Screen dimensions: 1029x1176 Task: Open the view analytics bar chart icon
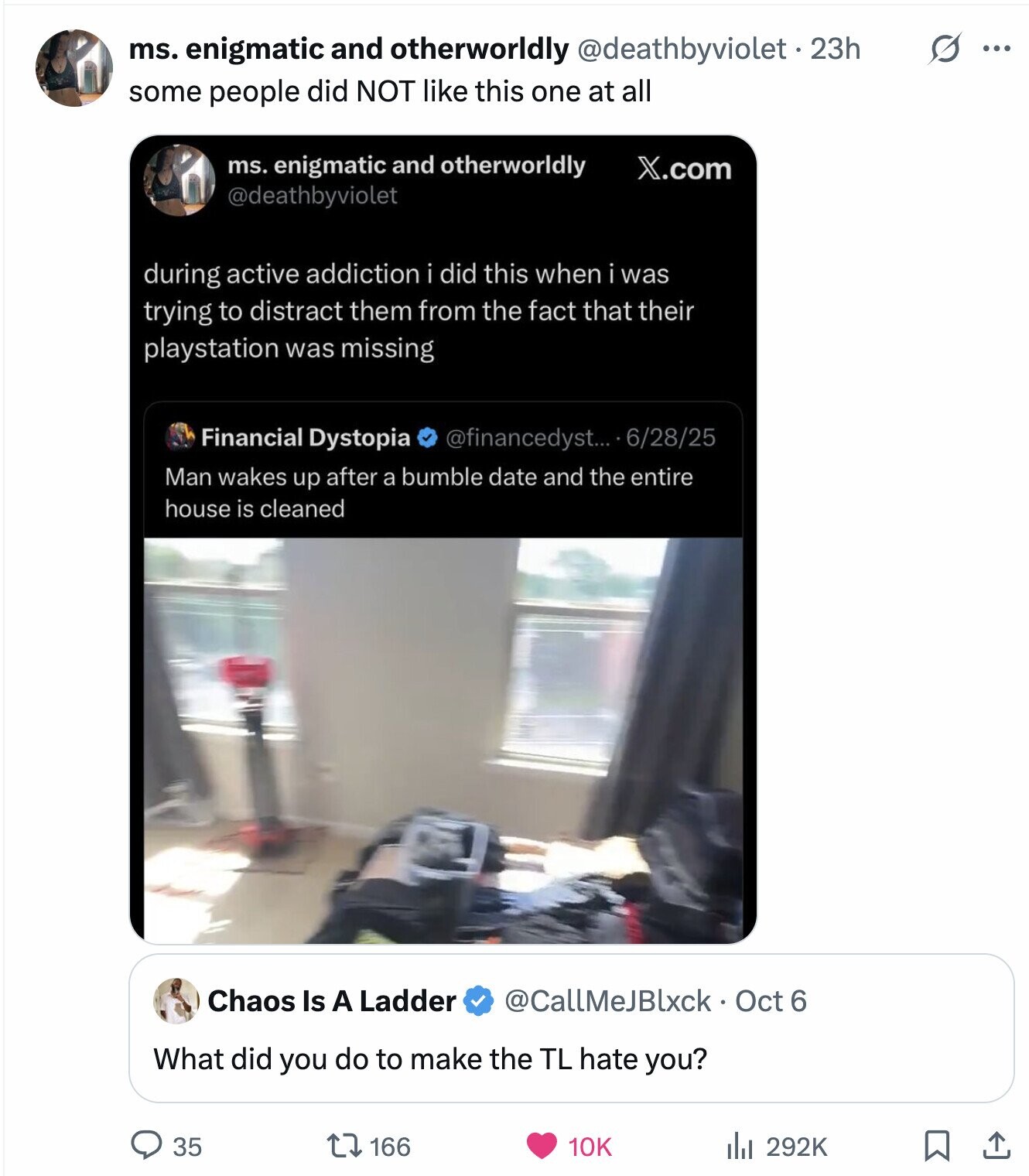(739, 1146)
